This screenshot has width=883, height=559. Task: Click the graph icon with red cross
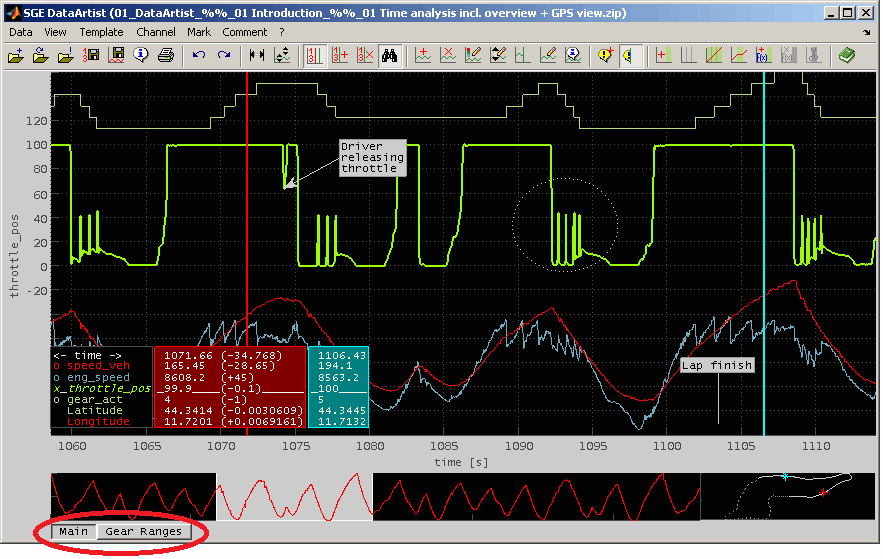448,55
